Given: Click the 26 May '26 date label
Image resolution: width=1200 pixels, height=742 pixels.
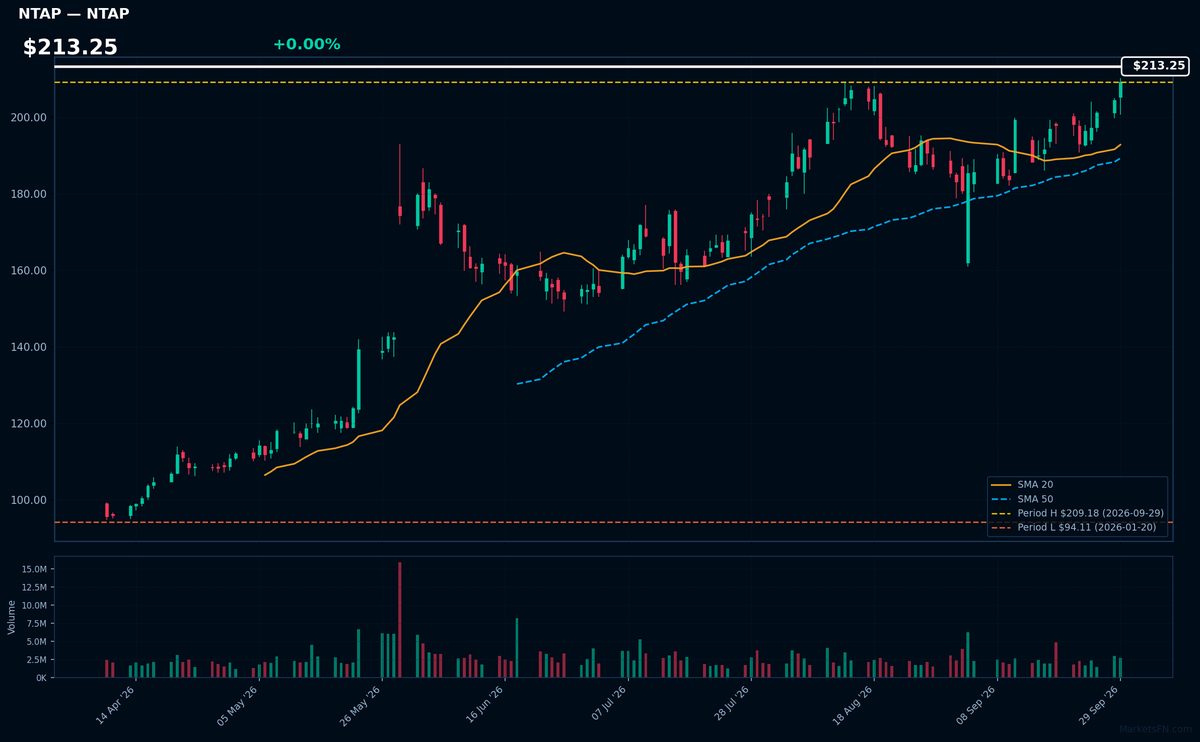Looking at the screenshot, I should pos(362,706).
